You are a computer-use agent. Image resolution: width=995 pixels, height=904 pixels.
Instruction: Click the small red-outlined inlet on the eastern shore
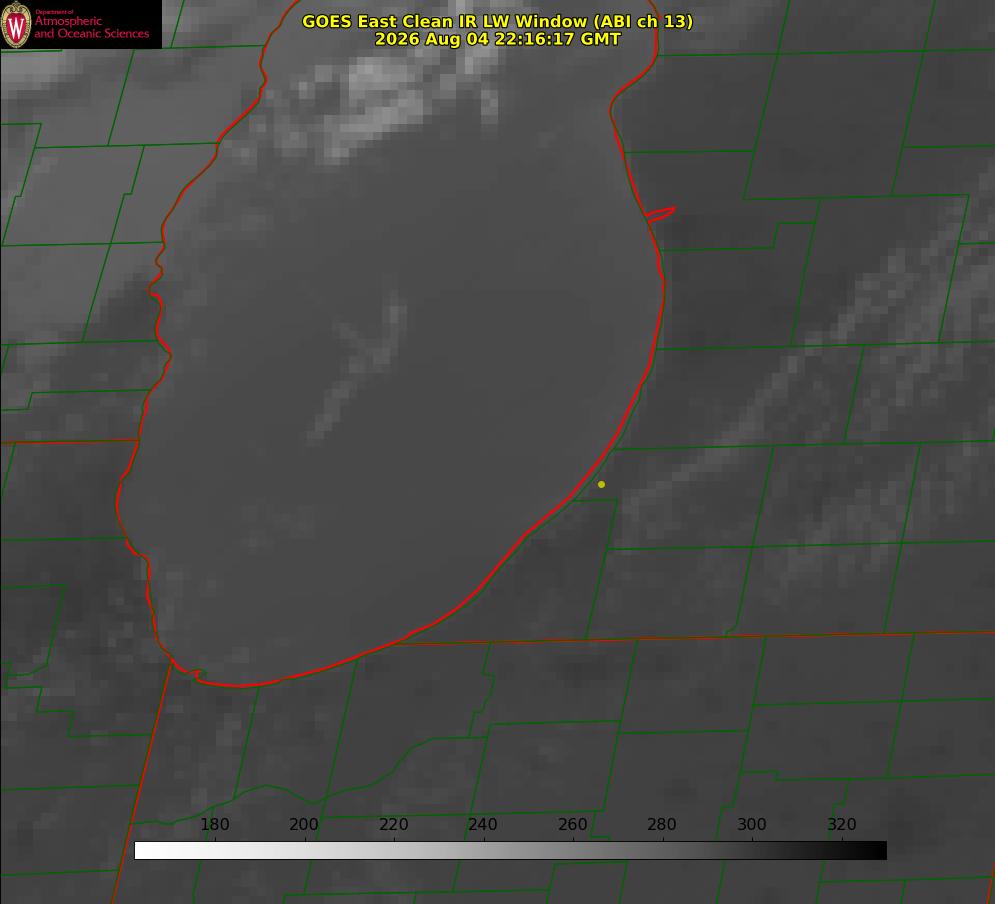pos(660,214)
